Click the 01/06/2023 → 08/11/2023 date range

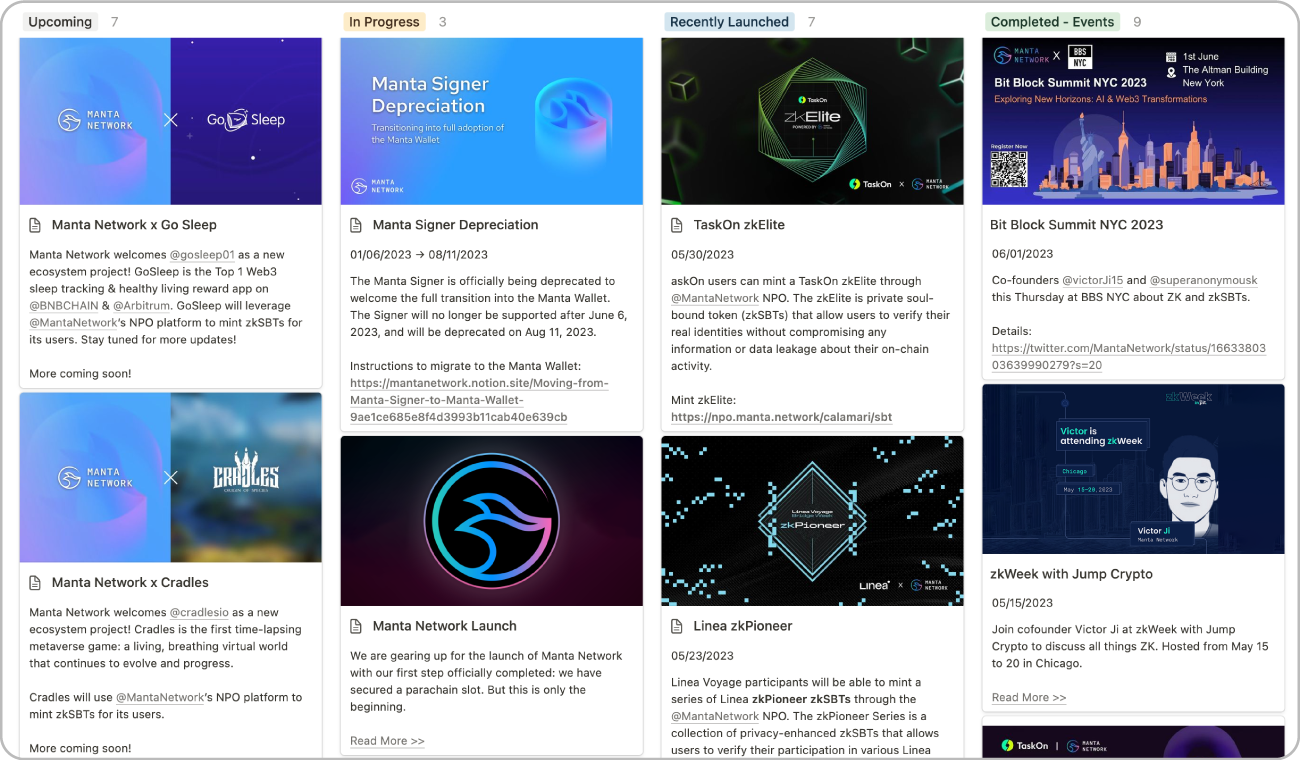point(419,255)
